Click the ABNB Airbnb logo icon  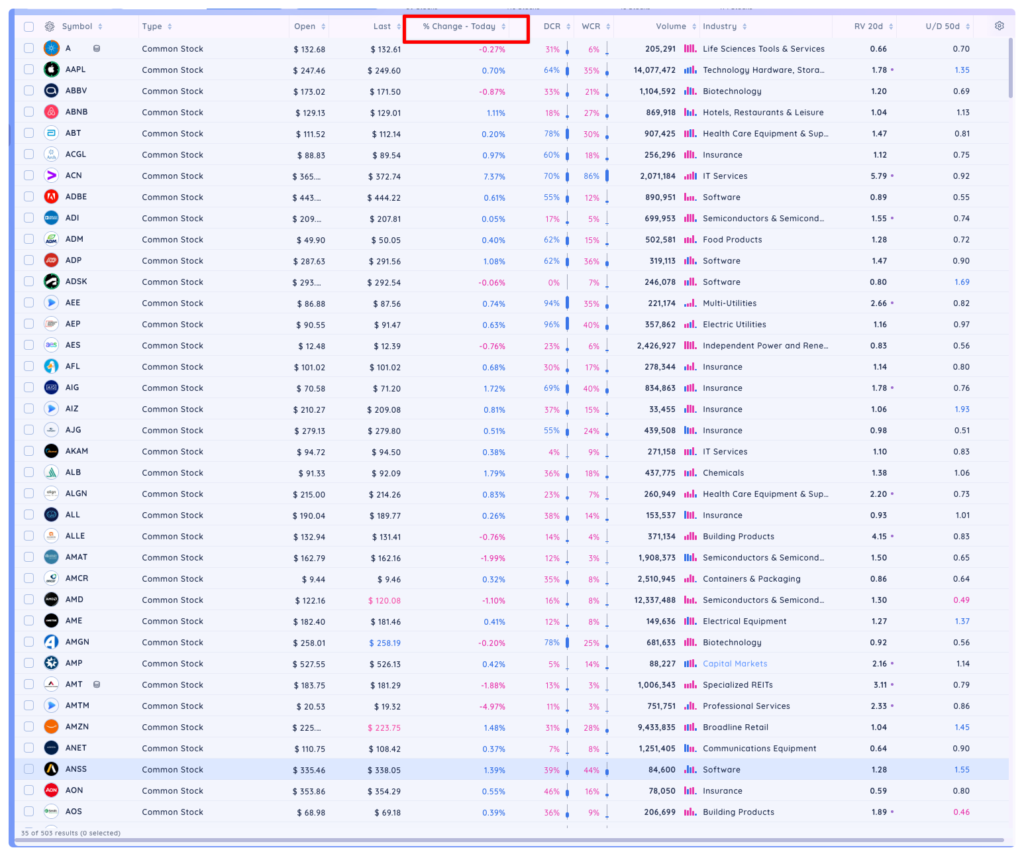pyautogui.click(x=51, y=112)
